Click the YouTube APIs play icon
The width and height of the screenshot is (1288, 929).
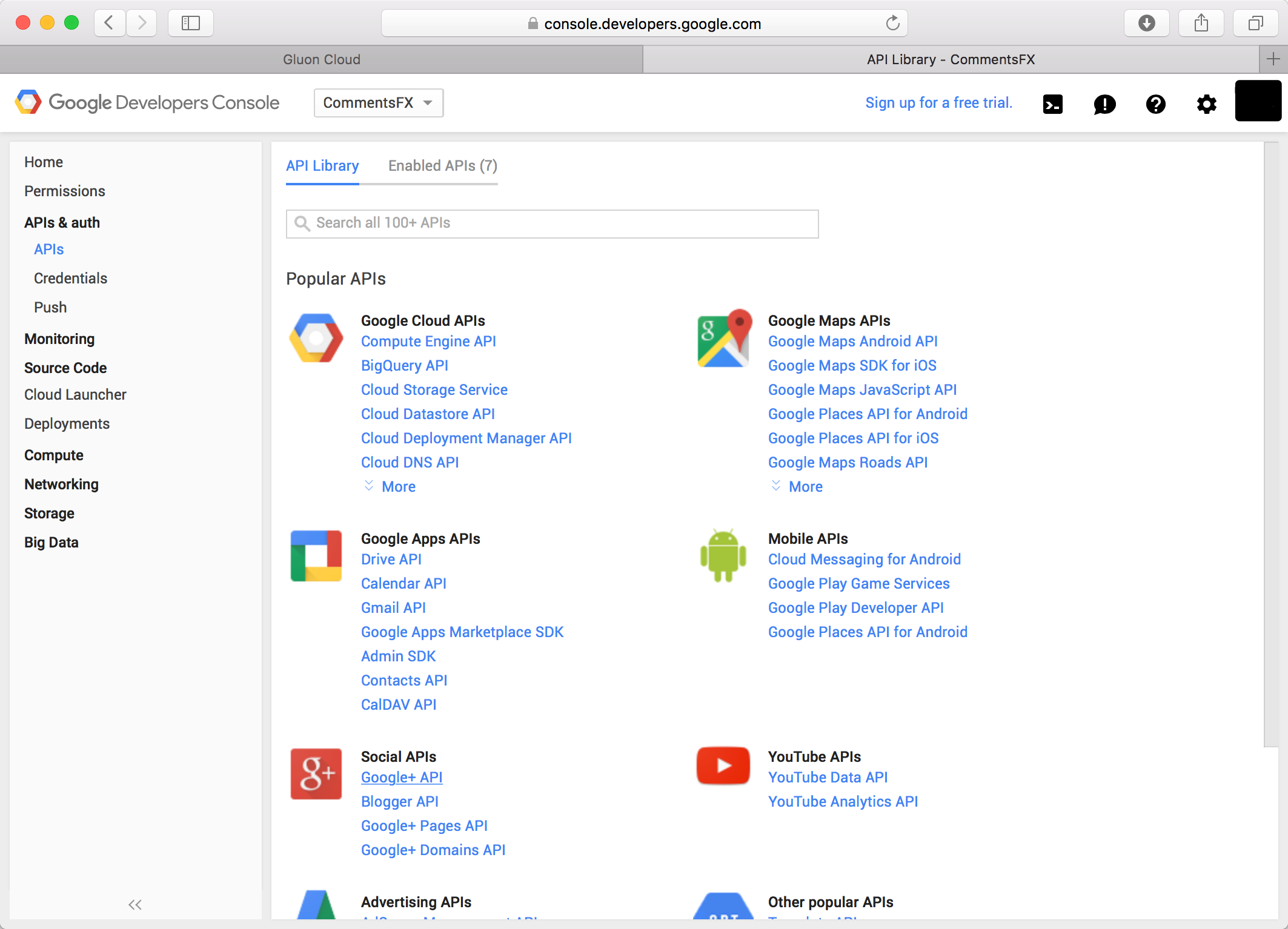(723, 765)
